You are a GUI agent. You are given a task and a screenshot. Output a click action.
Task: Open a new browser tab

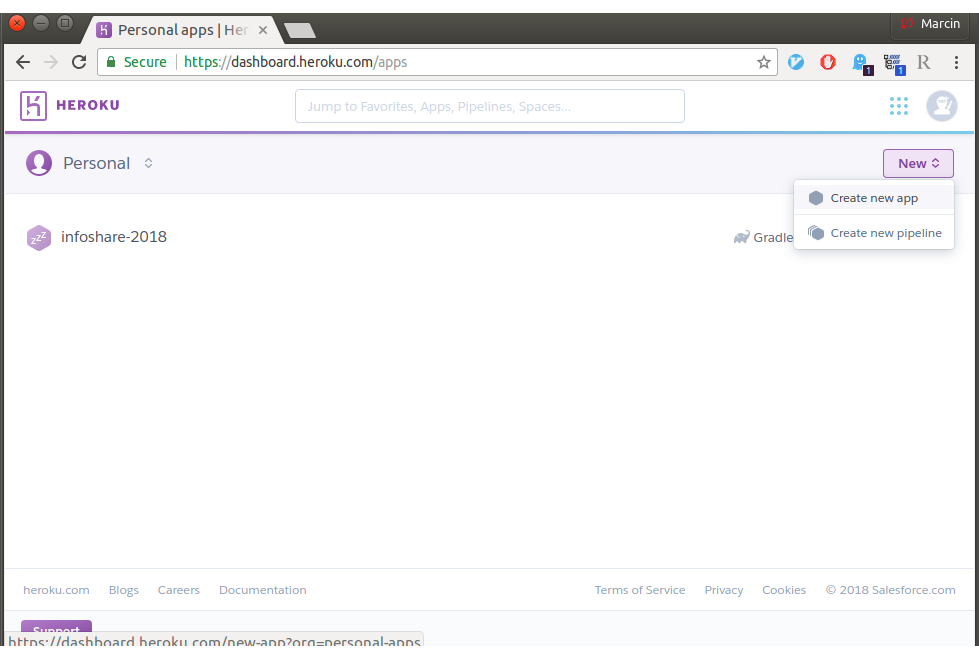click(x=300, y=30)
